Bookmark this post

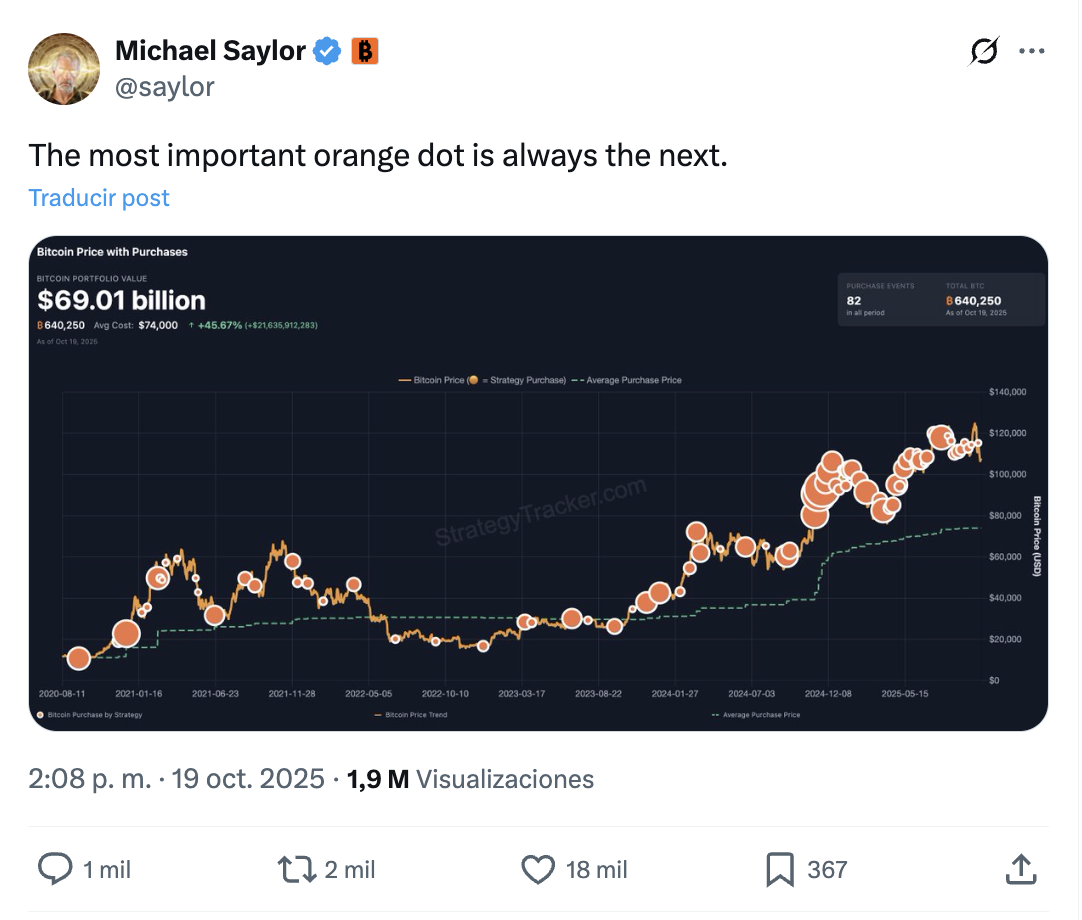(x=780, y=868)
